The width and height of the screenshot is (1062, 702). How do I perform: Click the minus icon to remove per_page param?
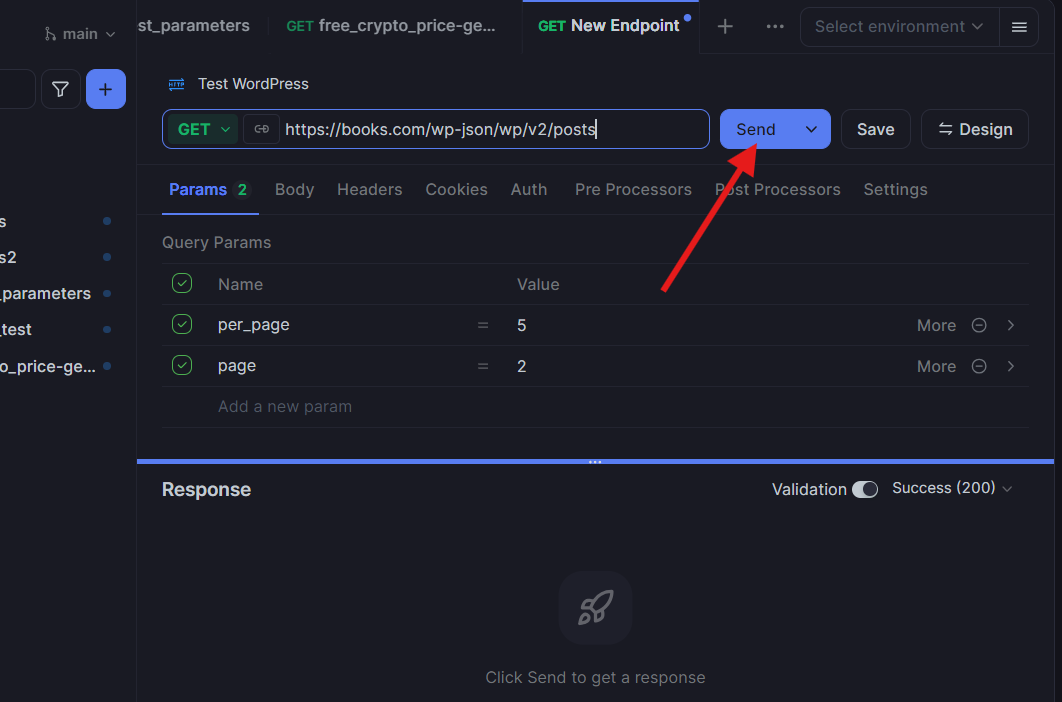pos(978,325)
